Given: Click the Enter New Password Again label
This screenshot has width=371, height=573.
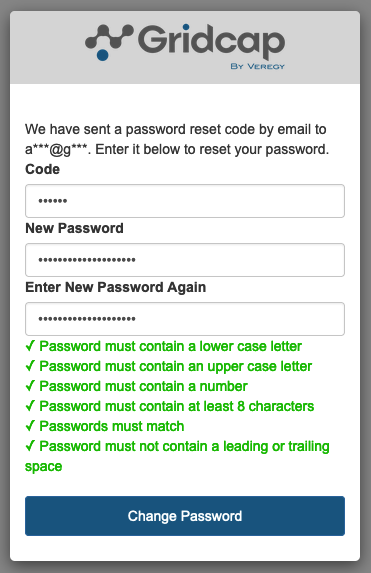Looking at the screenshot, I should click(x=116, y=287).
